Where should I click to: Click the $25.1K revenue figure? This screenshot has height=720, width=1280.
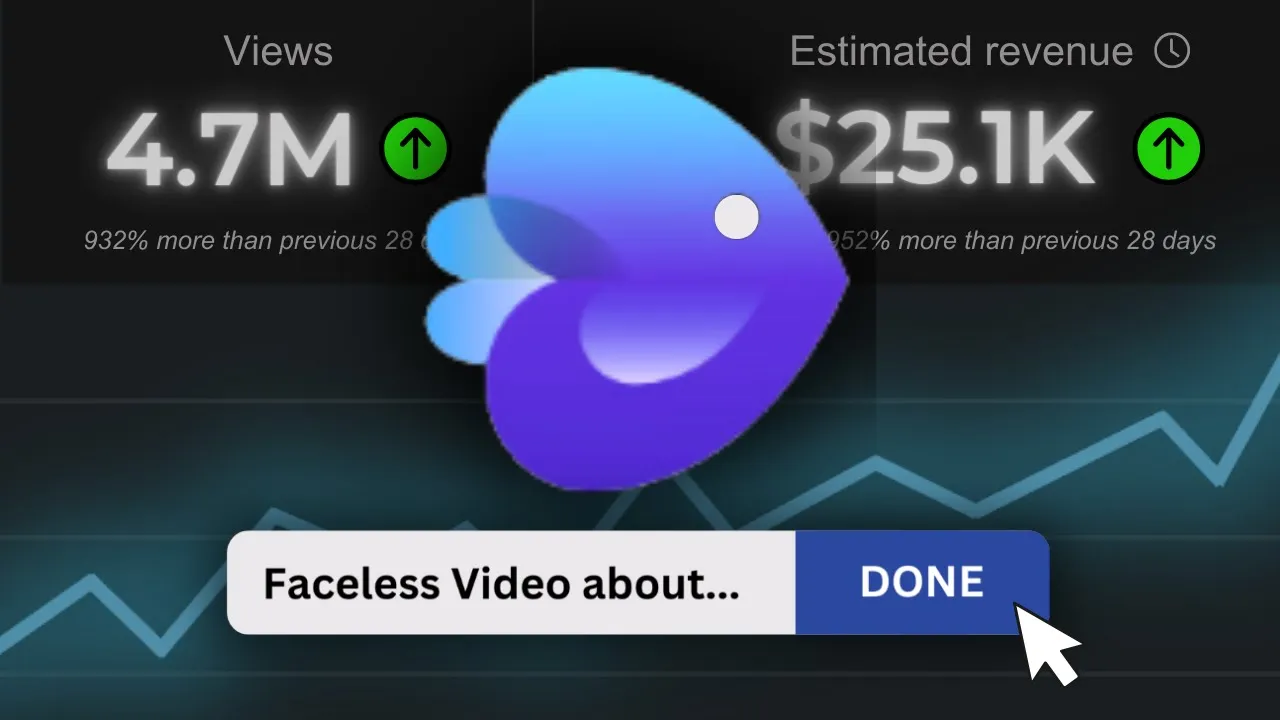point(933,152)
